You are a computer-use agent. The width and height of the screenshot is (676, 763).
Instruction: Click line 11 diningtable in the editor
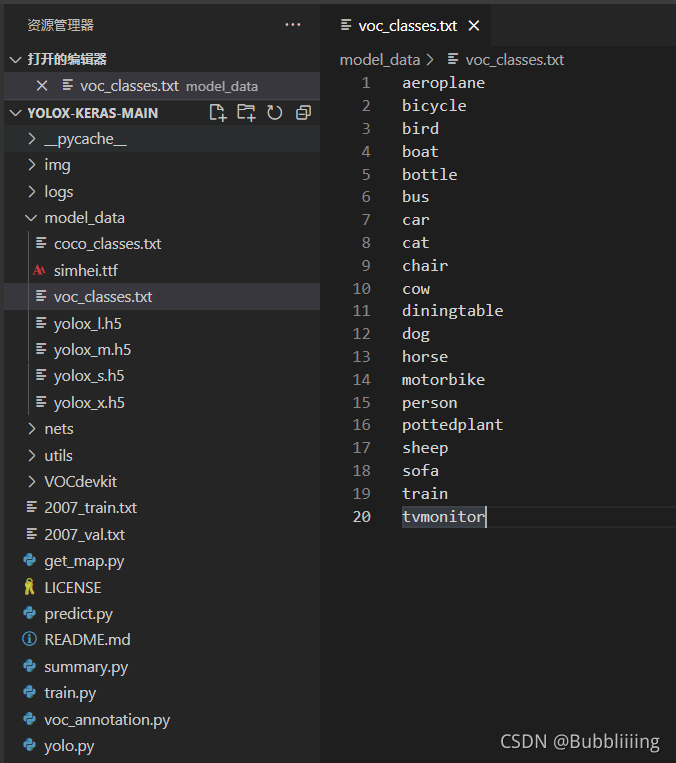click(x=452, y=310)
